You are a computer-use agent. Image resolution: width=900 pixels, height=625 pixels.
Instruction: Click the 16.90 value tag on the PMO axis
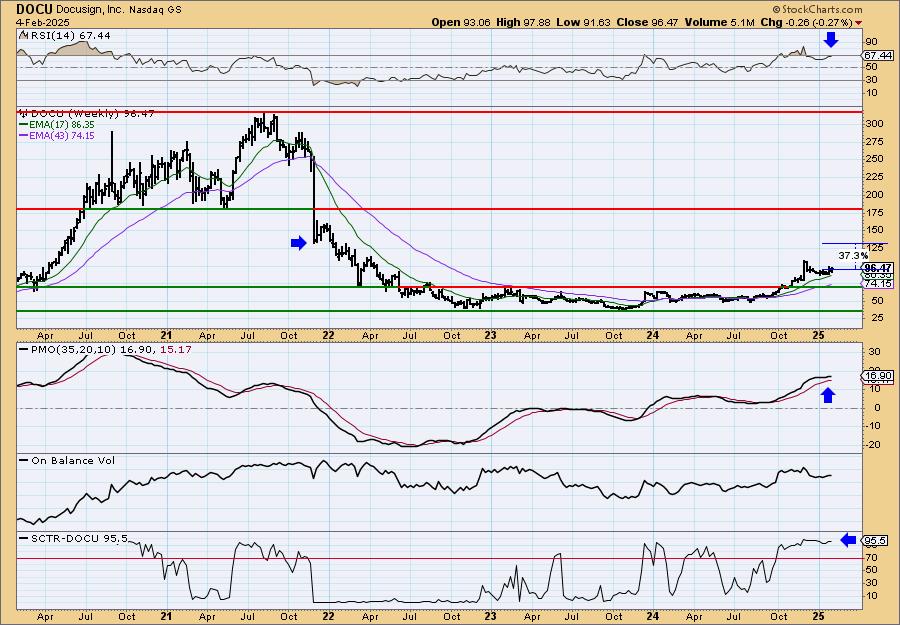pos(878,376)
